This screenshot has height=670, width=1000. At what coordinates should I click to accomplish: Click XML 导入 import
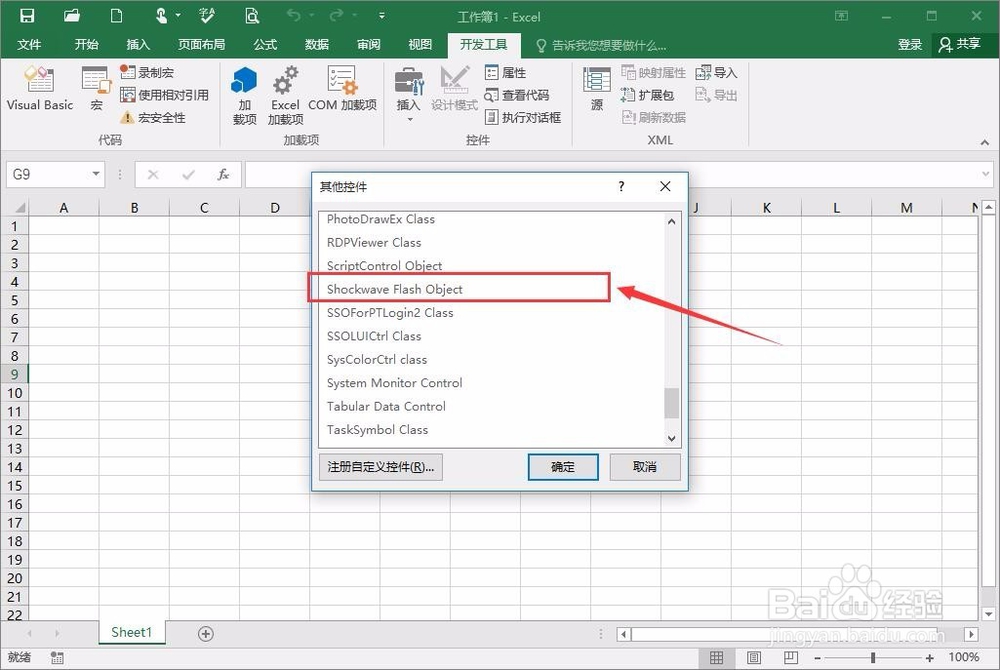[x=716, y=73]
